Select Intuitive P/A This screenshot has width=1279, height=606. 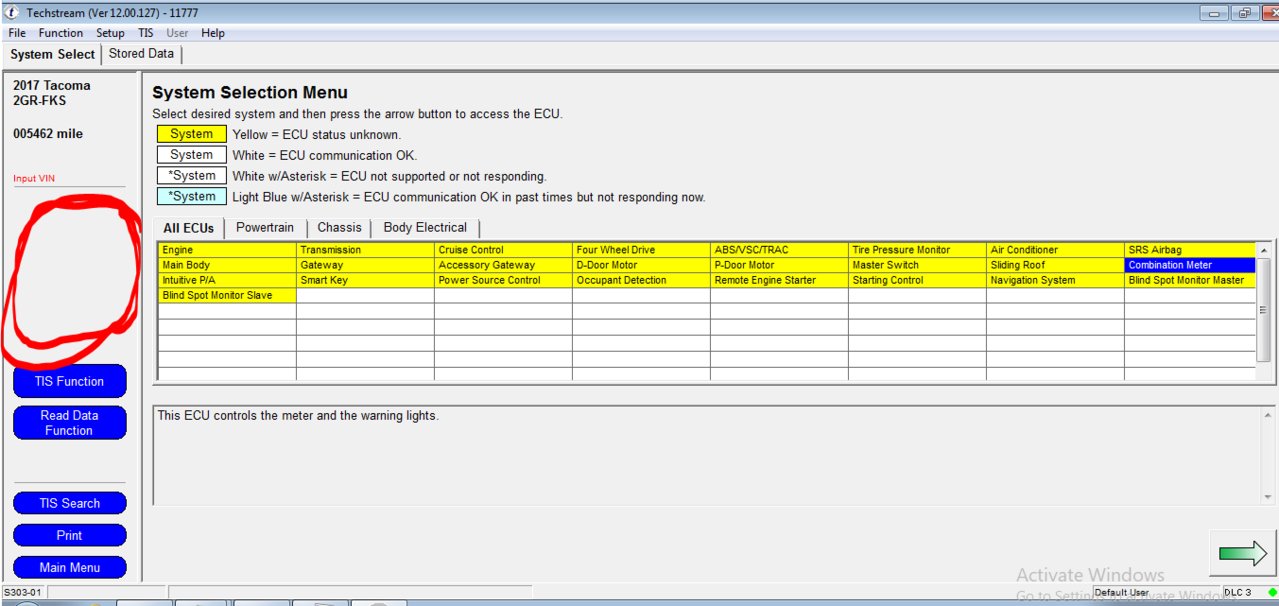click(x=228, y=280)
